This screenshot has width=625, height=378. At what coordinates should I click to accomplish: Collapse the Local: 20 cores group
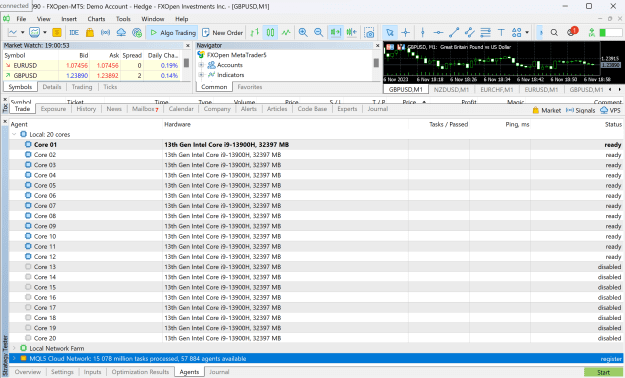coord(14,134)
